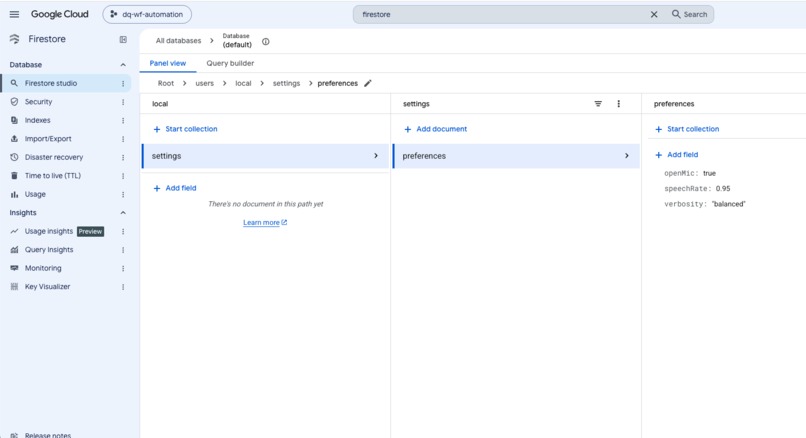Screen dimensions: 806x438
Task: Click Add document in settings panel
Action: coord(436,129)
